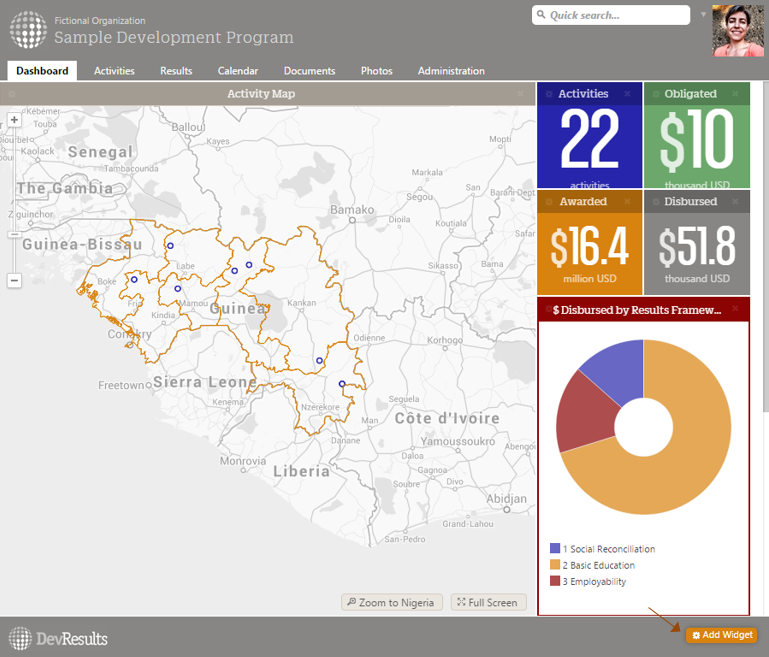Click the 'Bamako' city label on map
The height and width of the screenshot is (657, 769).
(x=352, y=210)
